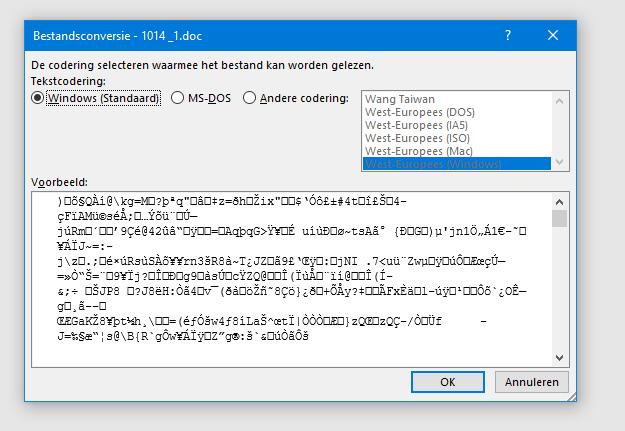625x431 pixels.
Task: Select the Windows (Standaard) radio button
Action: click(39, 98)
